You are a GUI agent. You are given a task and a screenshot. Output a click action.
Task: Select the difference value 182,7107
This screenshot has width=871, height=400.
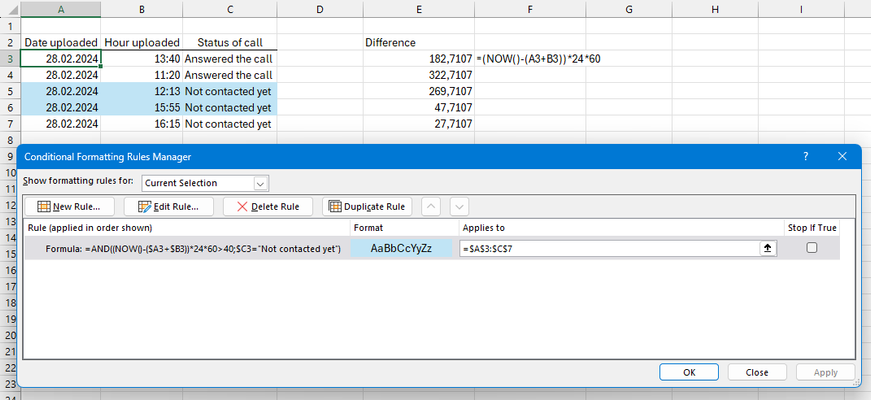pyautogui.click(x=419, y=59)
